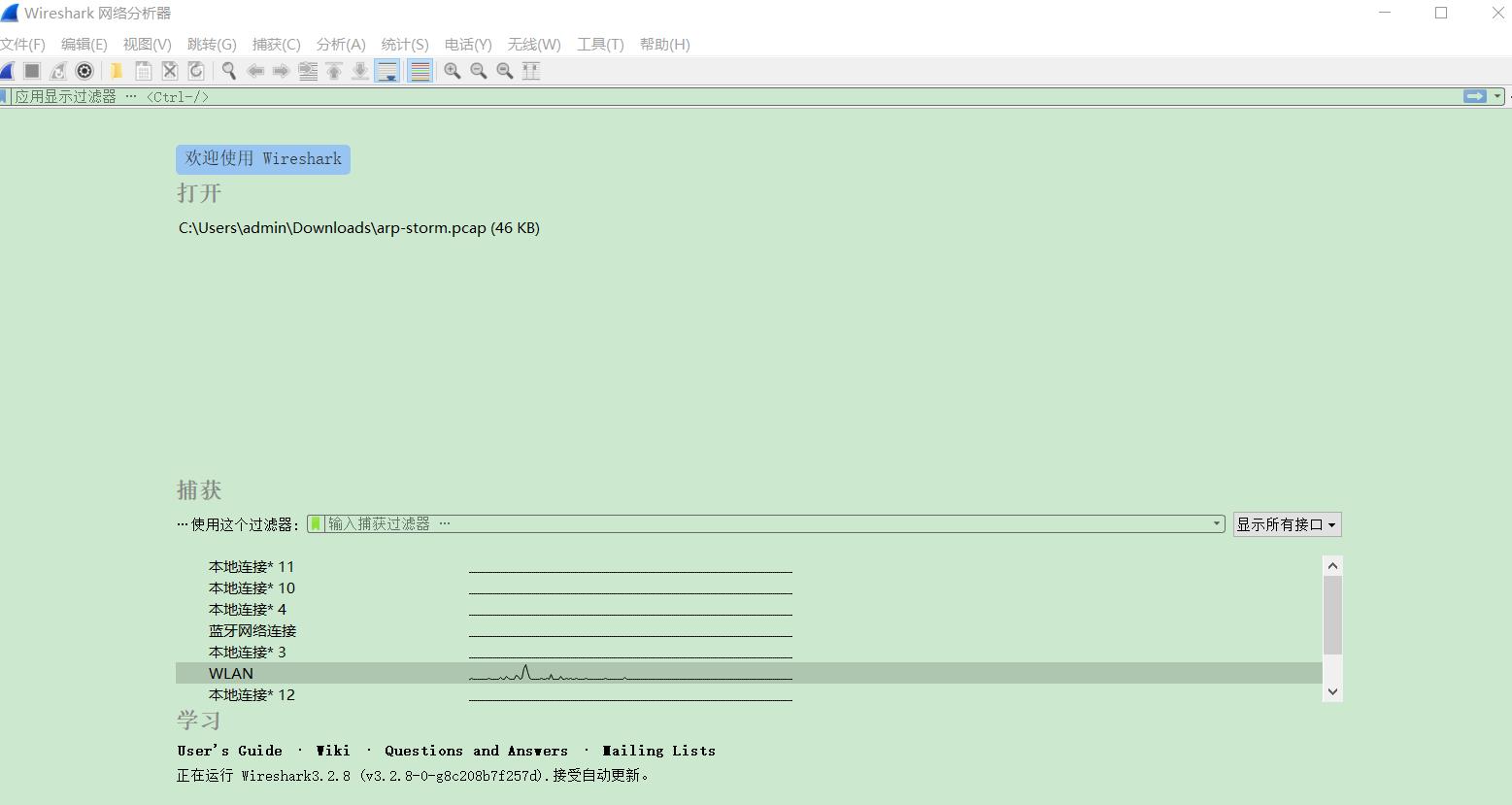Screen dimensions: 1512x805
Task: Open the 无线(W) menu
Action: [534, 45]
